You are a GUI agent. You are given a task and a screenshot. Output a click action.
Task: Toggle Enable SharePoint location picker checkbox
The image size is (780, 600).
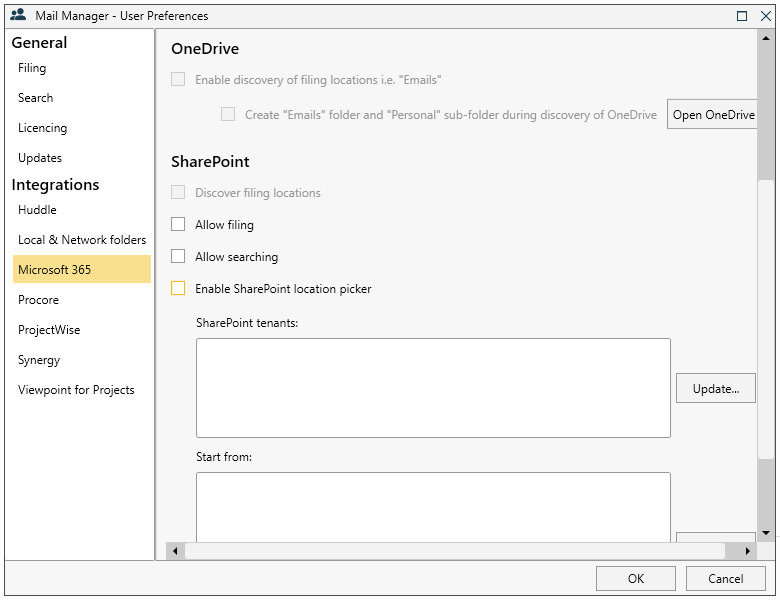(178, 289)
